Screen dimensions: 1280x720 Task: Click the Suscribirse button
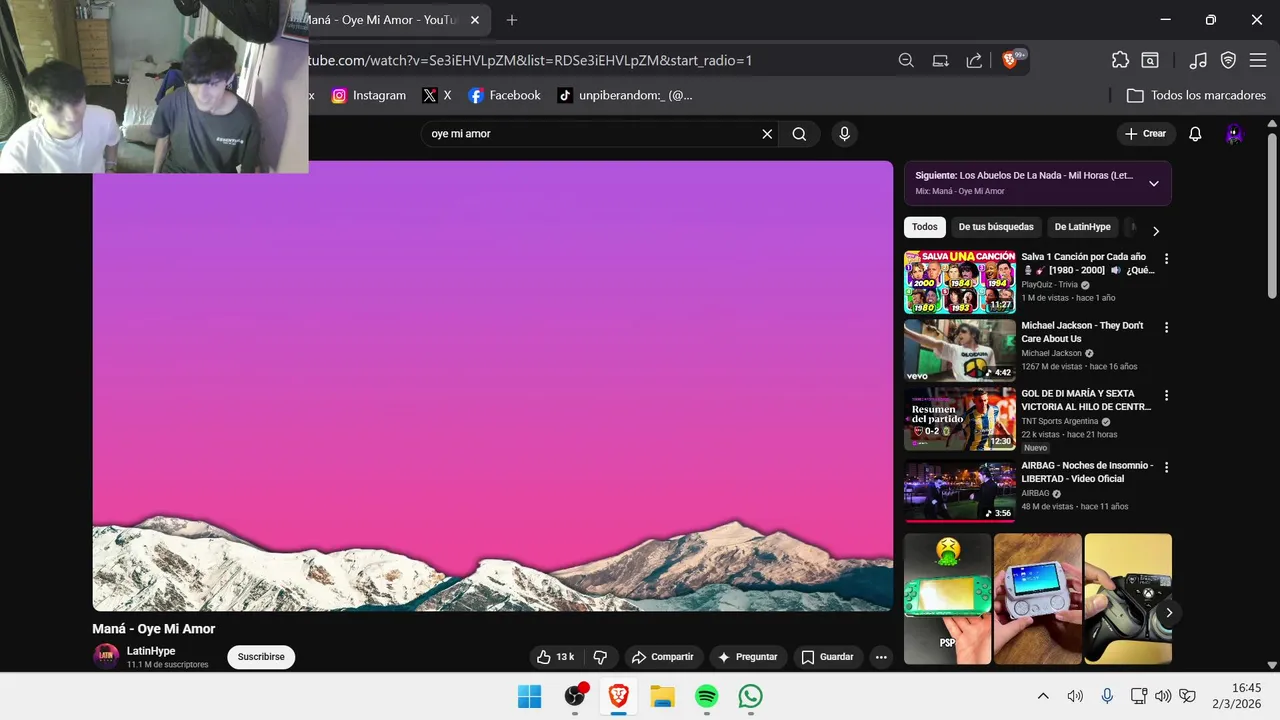pos(261,657)
